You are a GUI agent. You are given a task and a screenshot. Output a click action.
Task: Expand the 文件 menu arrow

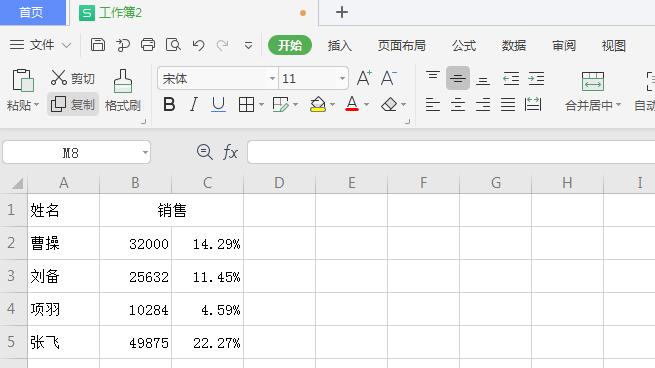click(66, 45)
